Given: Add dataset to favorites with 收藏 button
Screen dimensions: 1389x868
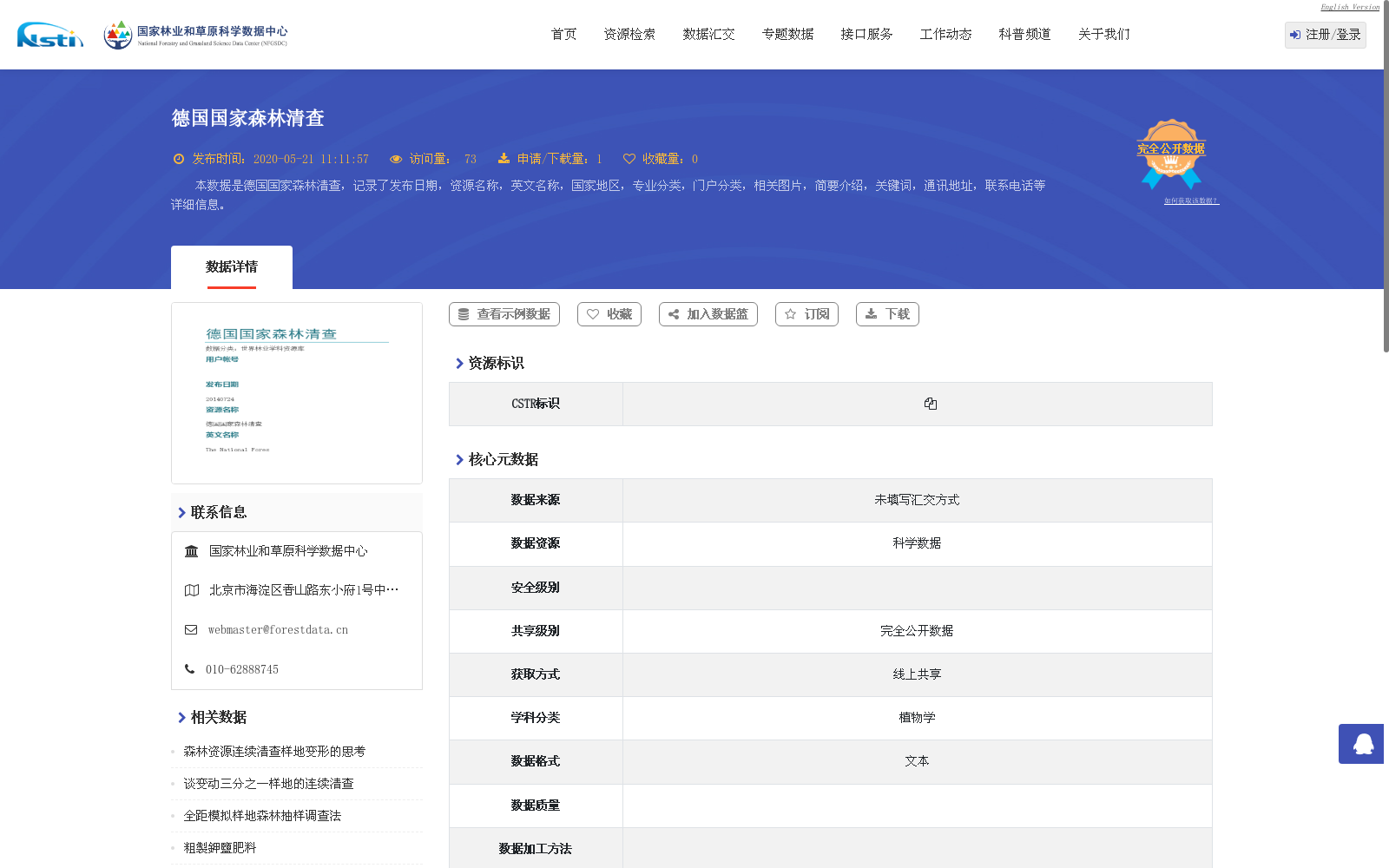Looking at the screenshot, I should [609, 314].
